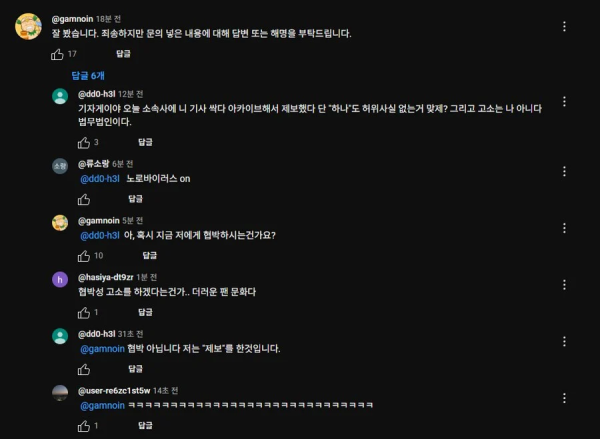The height and width of the screenshot is (439, 600).
Task: Open @gamnoin's profile avatar on top comment
Action: pyautogui.click(x=28, y=26)
